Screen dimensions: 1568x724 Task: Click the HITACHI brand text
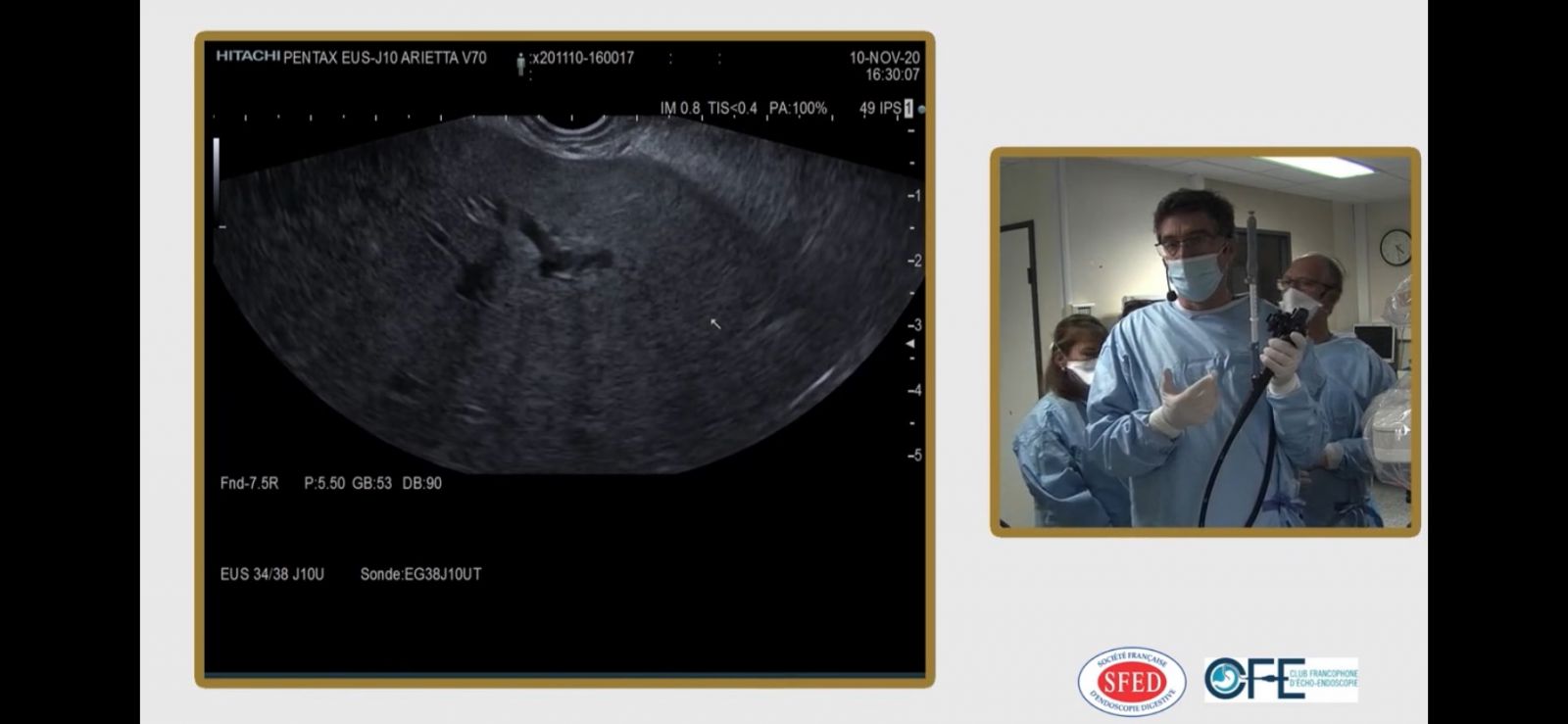pyautogui.click(x=248, y=57)
